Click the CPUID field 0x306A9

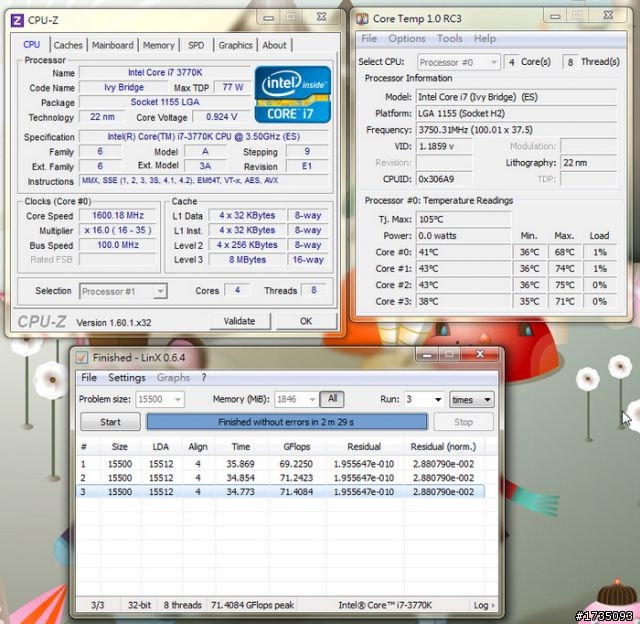444,179
